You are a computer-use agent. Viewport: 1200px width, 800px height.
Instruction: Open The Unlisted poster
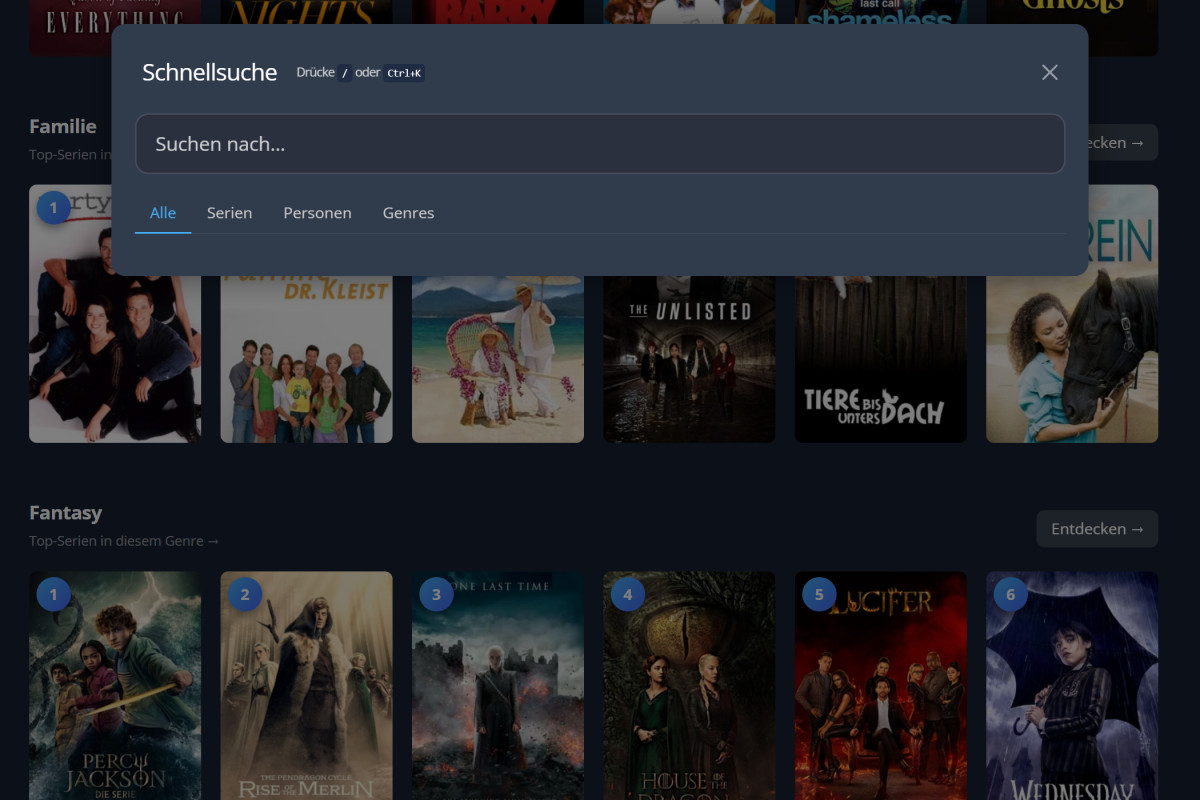point(689,360)
